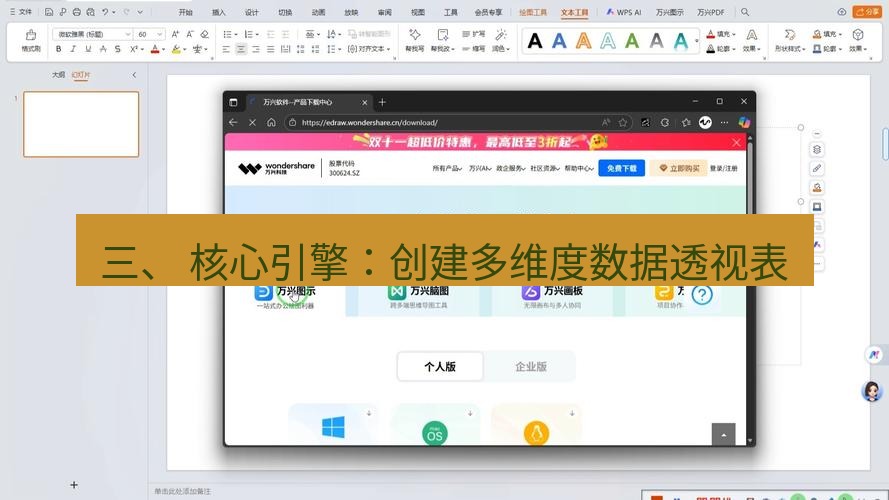Toggle Italic formatting

(73, 49)
